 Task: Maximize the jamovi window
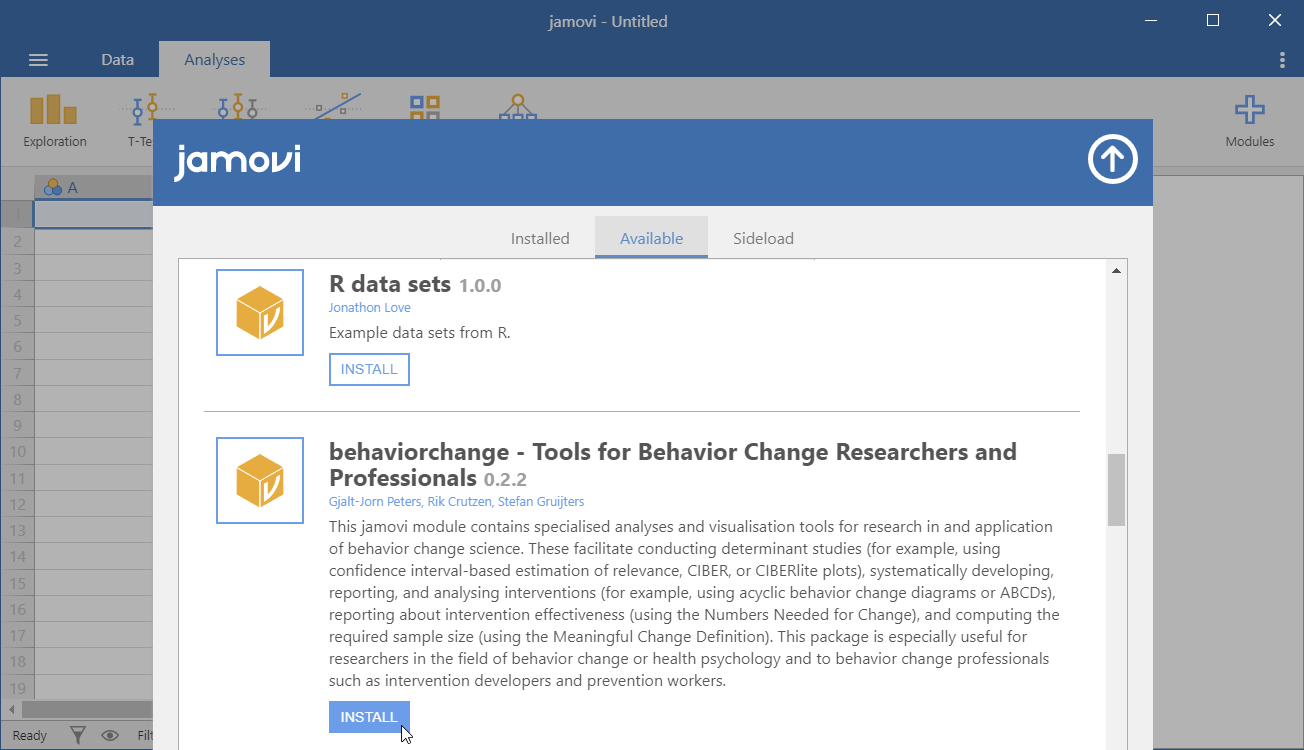pos(1213,20)
